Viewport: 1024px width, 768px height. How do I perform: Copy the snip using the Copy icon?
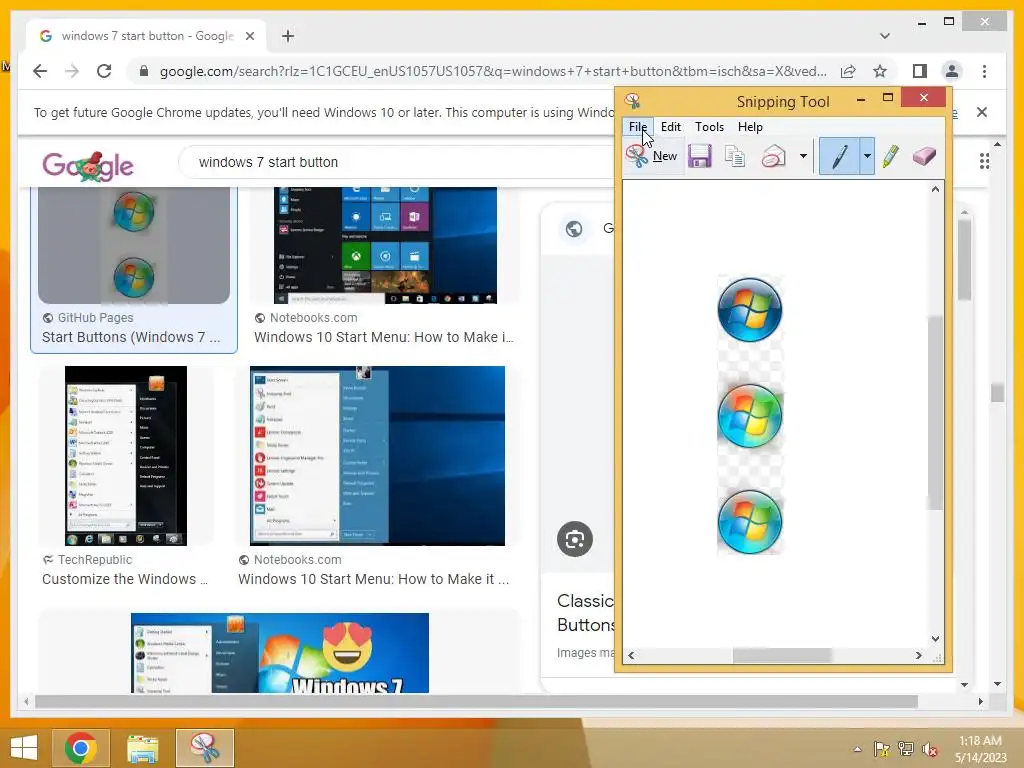point(735,156)
